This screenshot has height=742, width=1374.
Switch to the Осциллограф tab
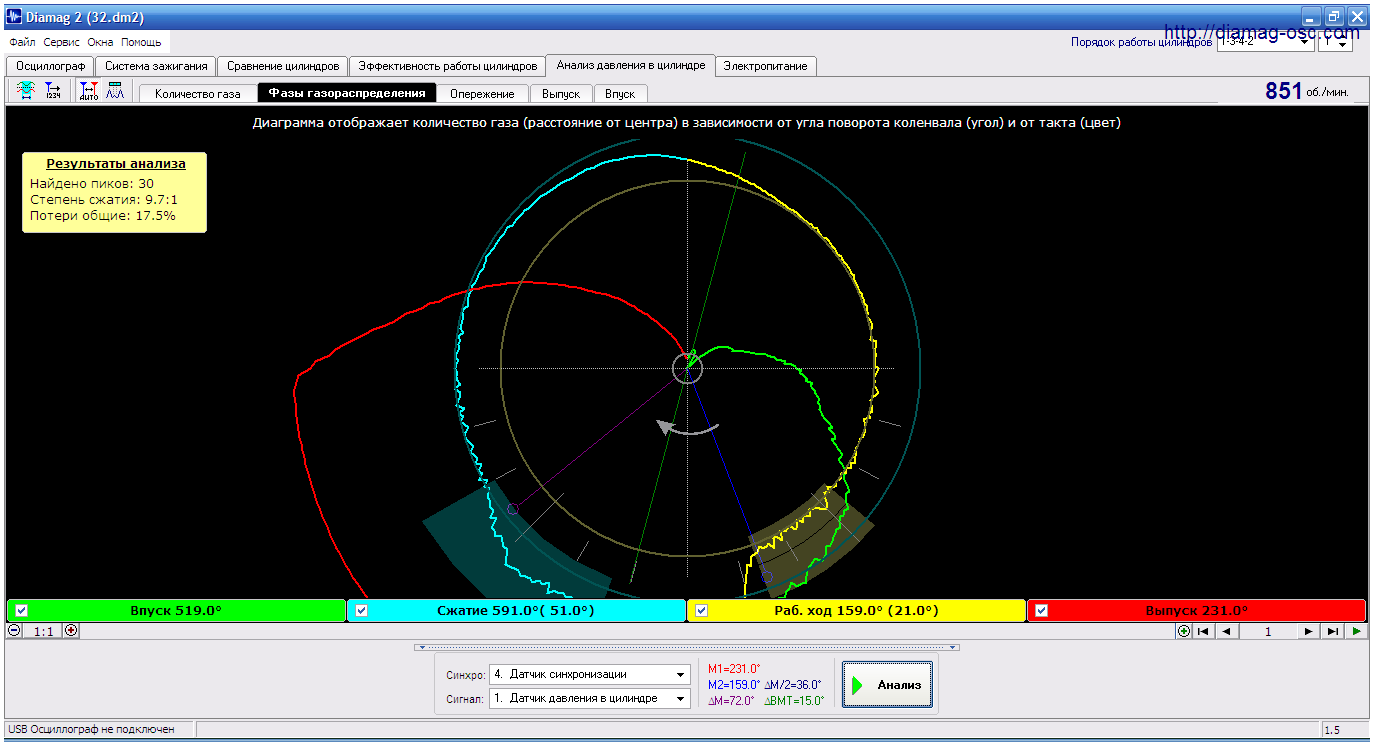point(50,66)
